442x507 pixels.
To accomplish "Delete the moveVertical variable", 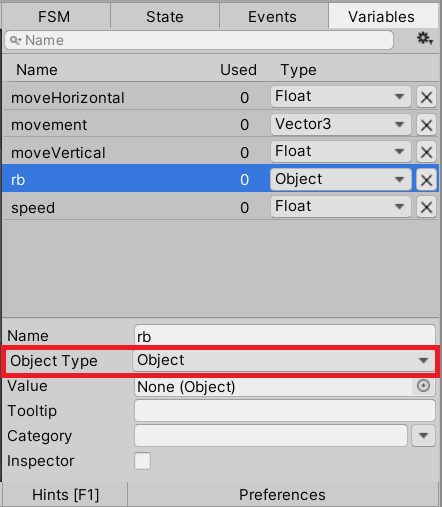I will (426, 152).
